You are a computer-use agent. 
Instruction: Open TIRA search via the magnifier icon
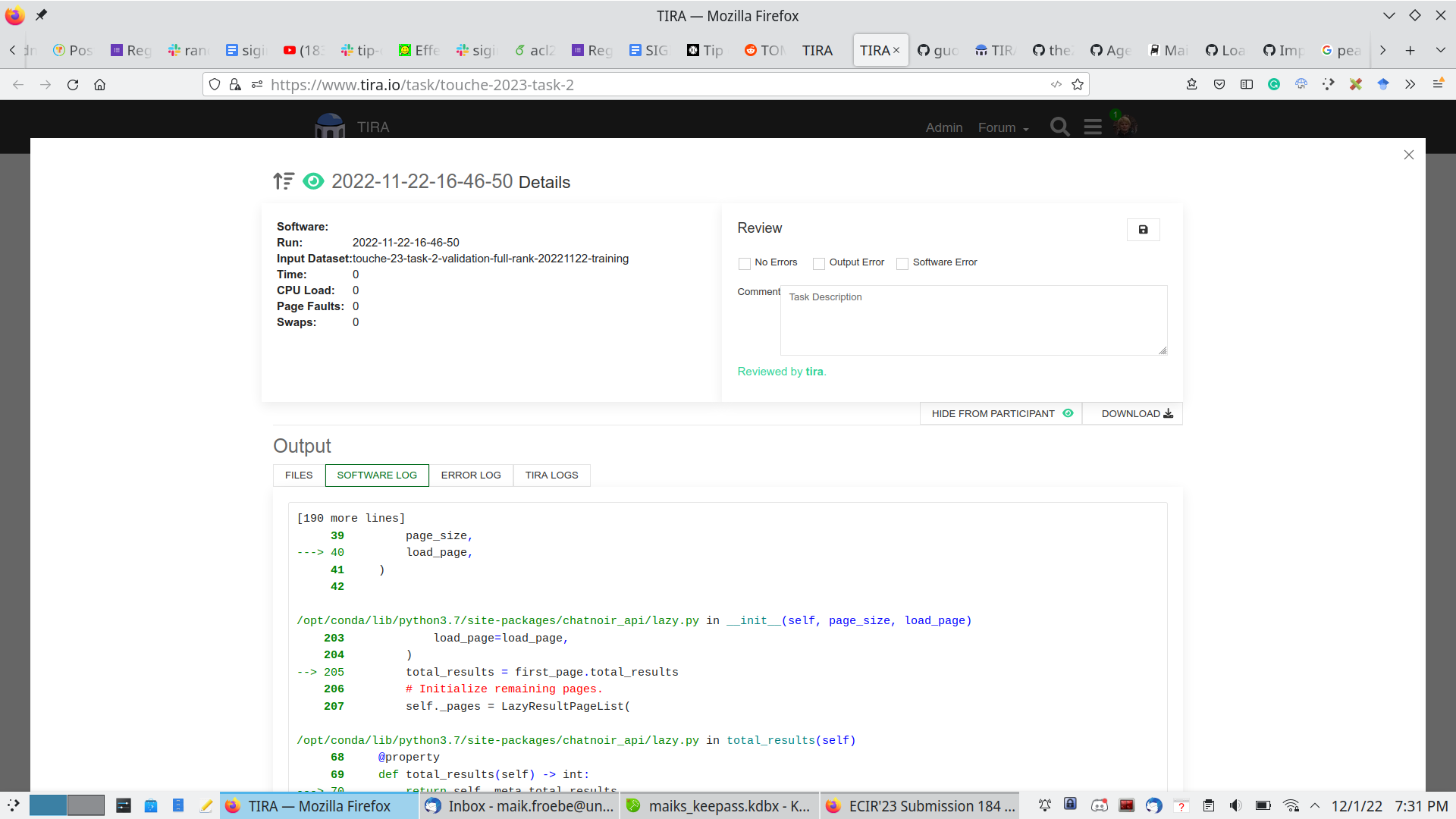point(1059,127)
